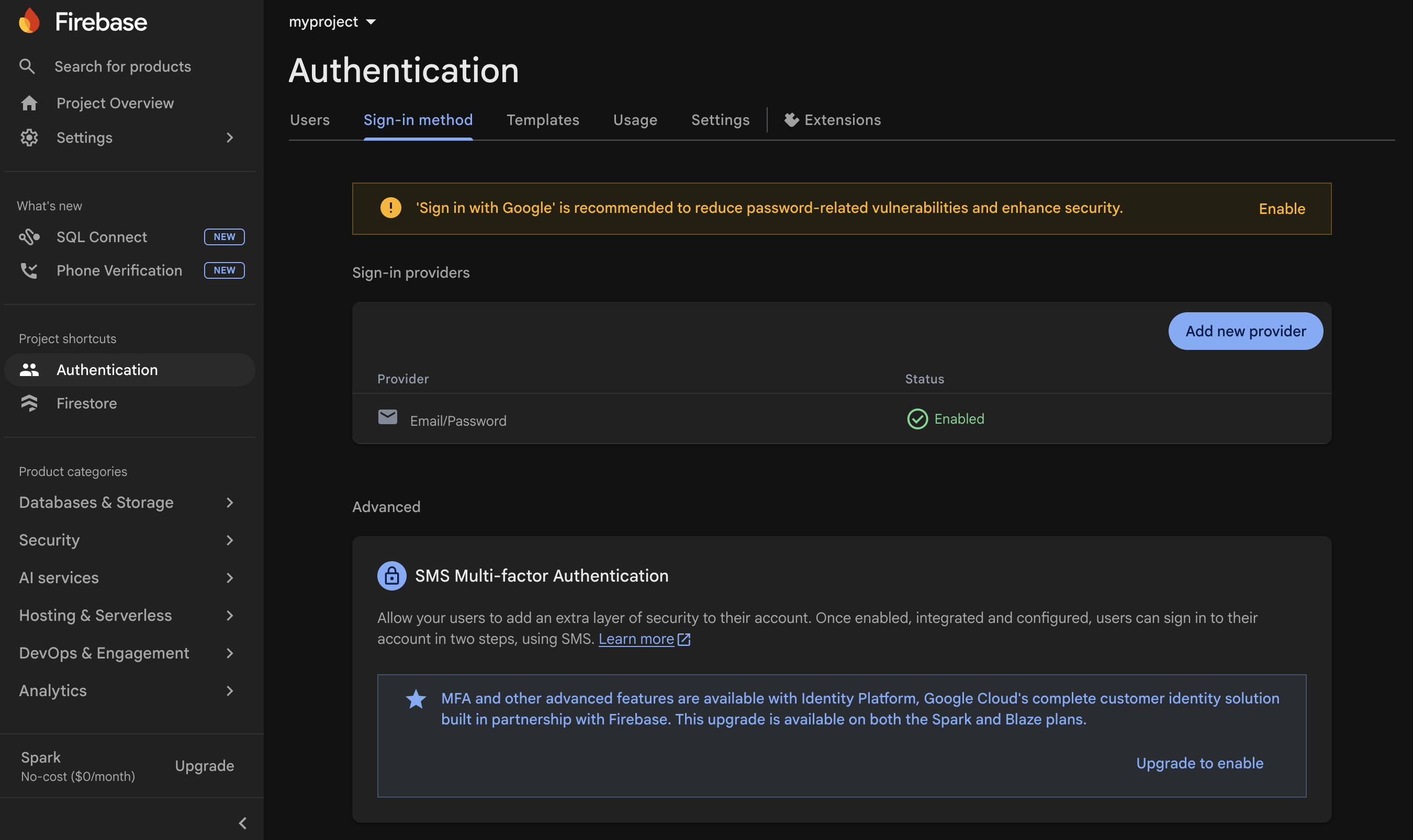
Task: Click the Email/Password envelope icon
Action: [x=387, y=417]
